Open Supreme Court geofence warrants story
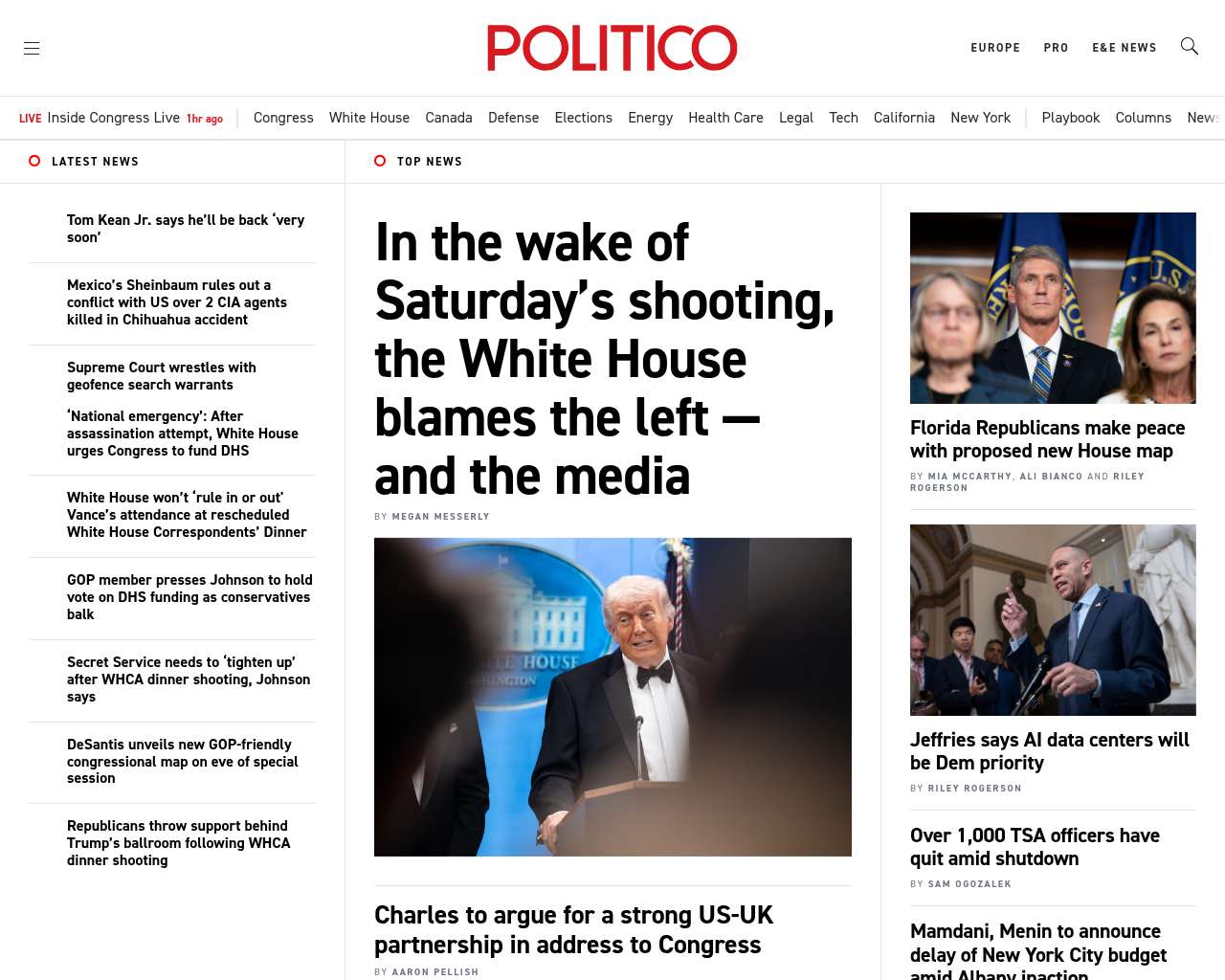The height and width of the screenshot is (980, 1225). (x=162, y=376)
